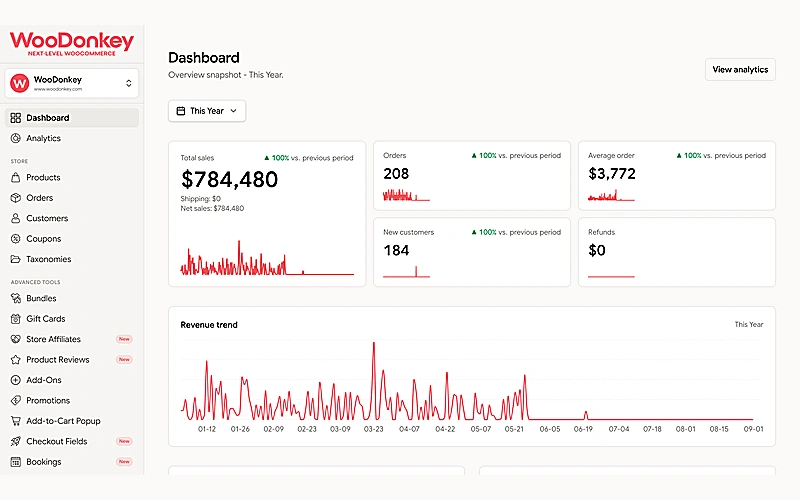Click the Bundles icon
The height and width of the screenshot is (500, 800).
point(16,298)
